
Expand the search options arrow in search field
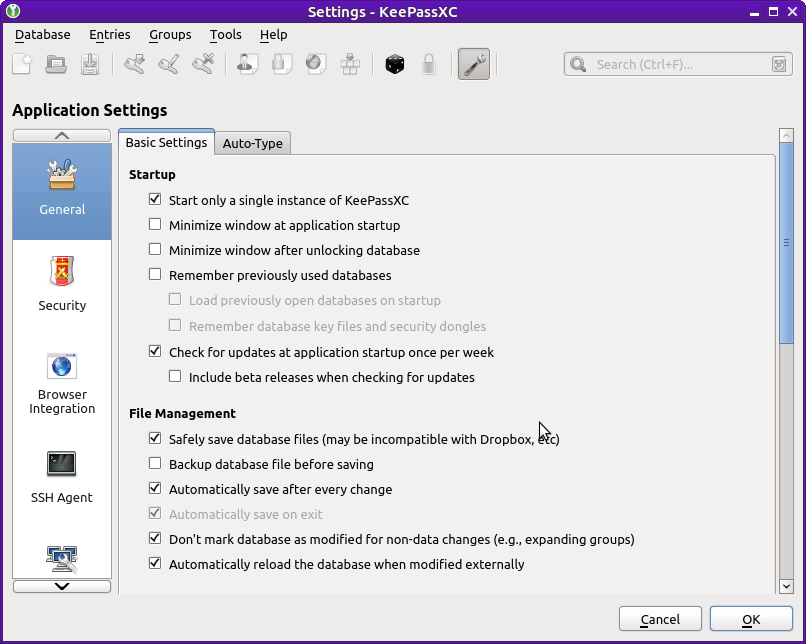pos(777,63)
